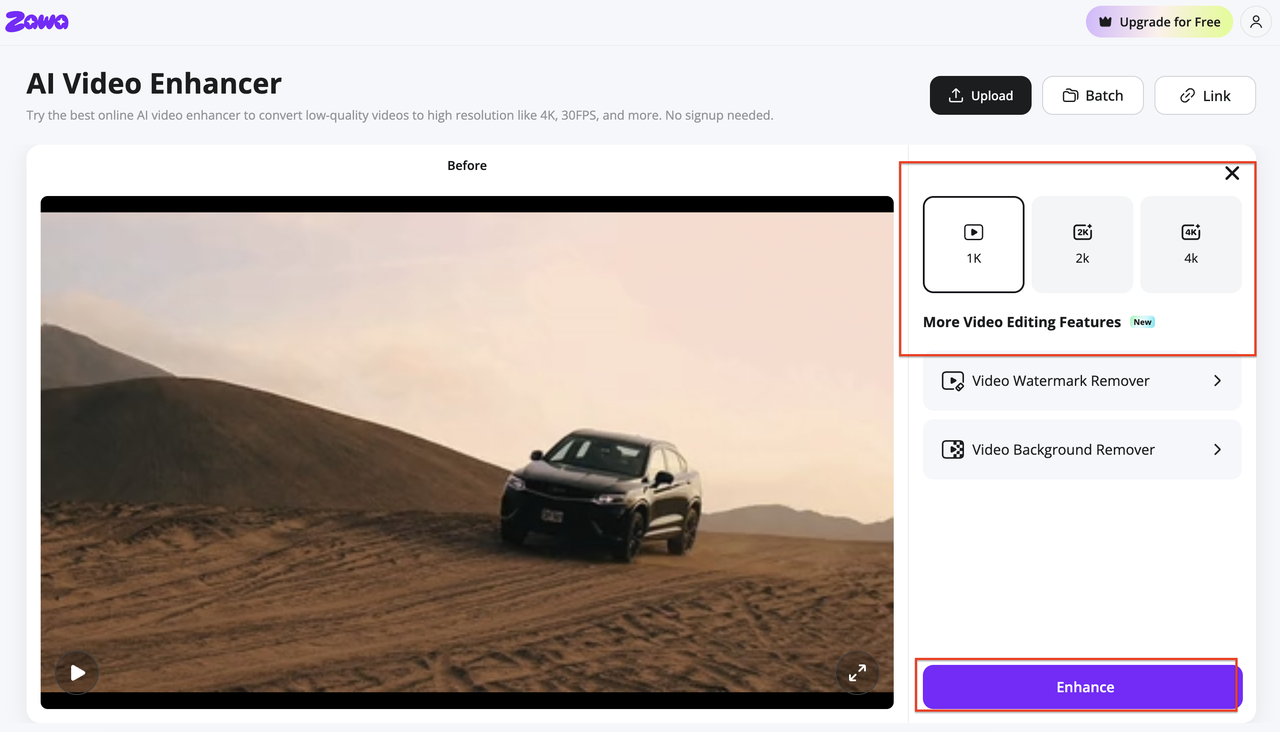Image resolution: width=1280 pixels, height=732 pixels.
Task: Open Video Background Remover
Action: point(1082,450)
